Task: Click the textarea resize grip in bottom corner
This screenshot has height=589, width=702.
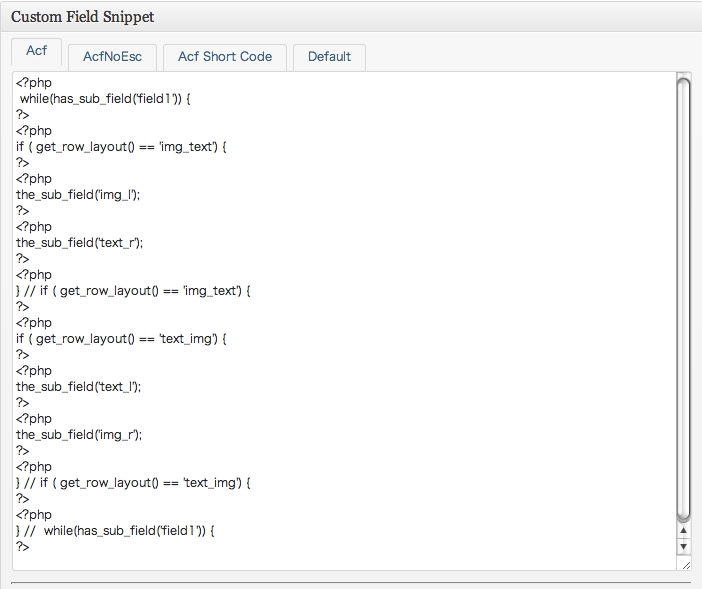Action: (686, 565)
